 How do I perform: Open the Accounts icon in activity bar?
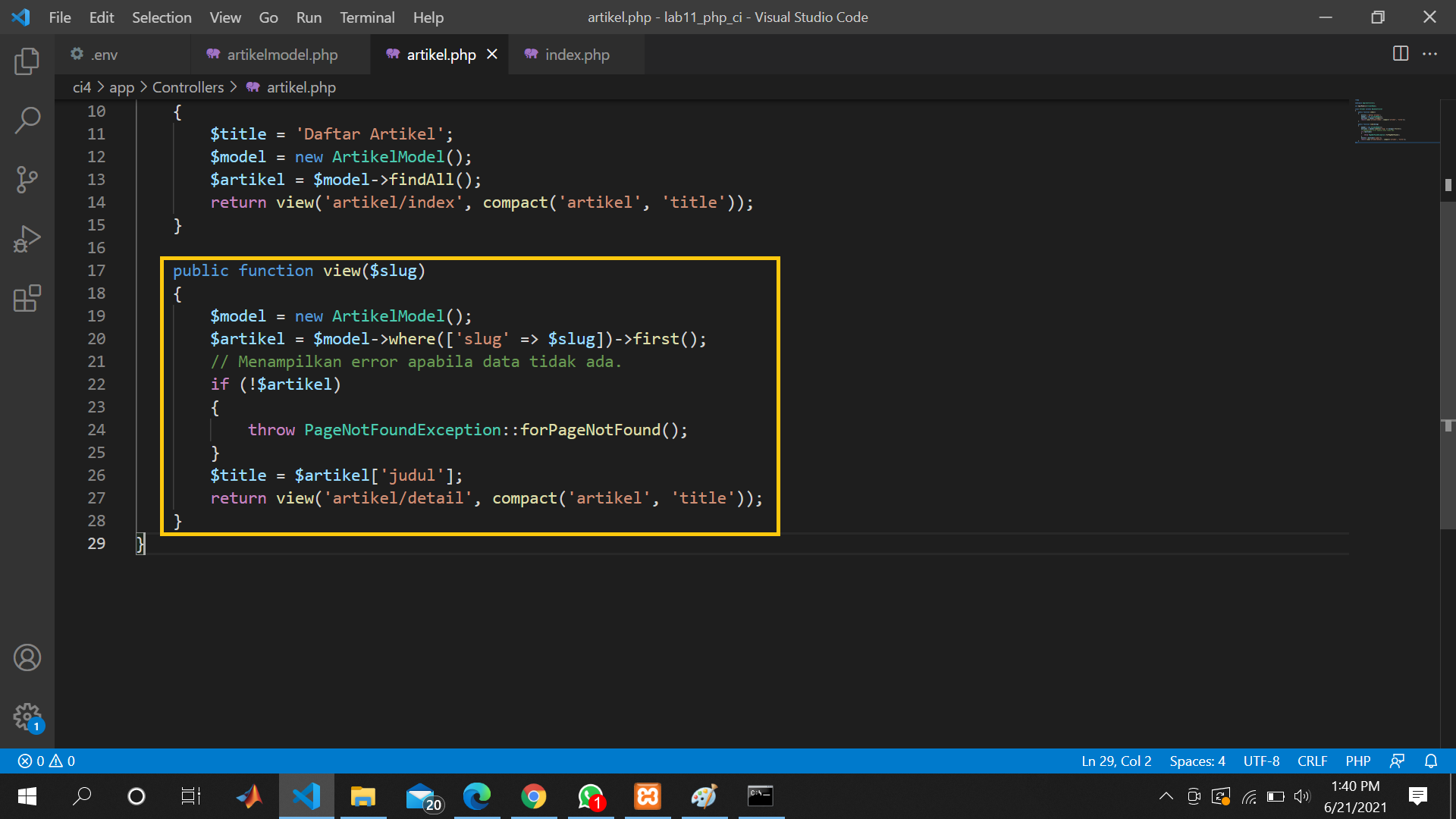[x=27, y=657]
